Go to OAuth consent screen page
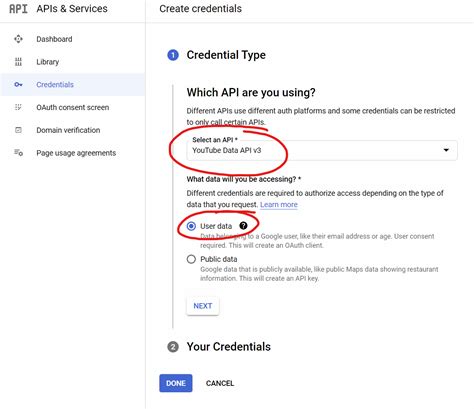Image resolution: width=474 pixels, height=409 pixels. tap(73, 107)
